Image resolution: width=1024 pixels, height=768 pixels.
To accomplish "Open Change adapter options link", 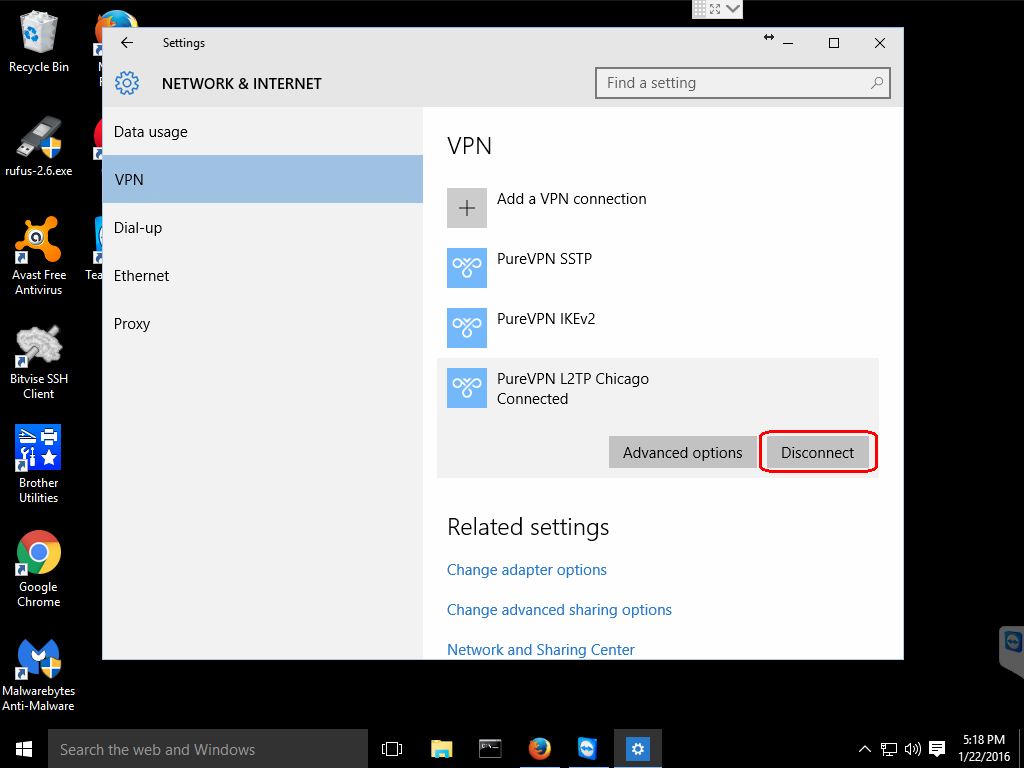I will 526,569.
